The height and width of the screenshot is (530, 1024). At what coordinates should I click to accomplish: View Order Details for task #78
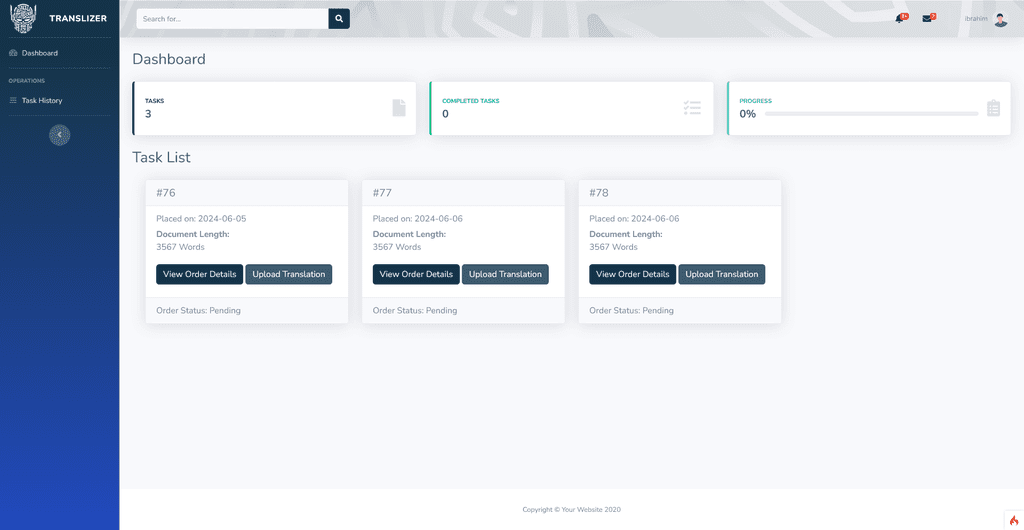coord(633,274)
